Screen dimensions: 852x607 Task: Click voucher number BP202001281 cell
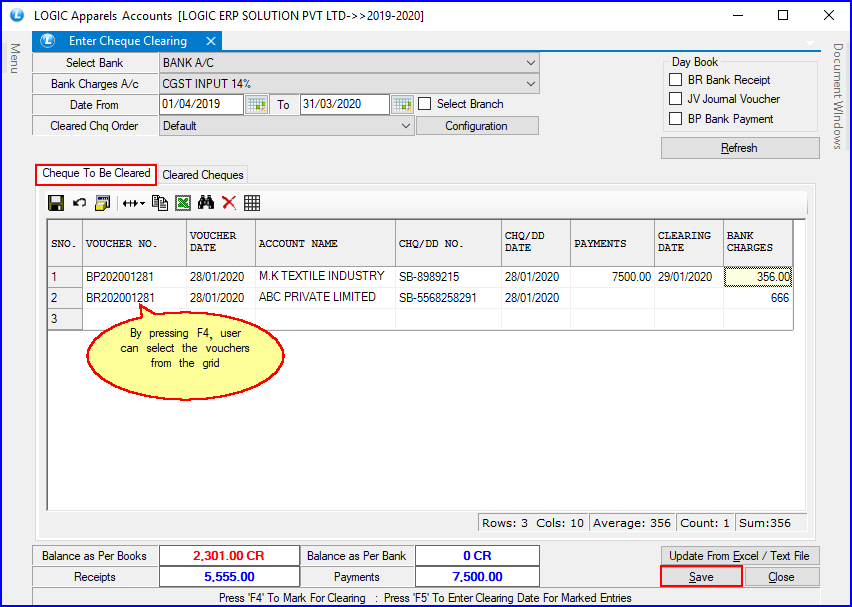134,277
